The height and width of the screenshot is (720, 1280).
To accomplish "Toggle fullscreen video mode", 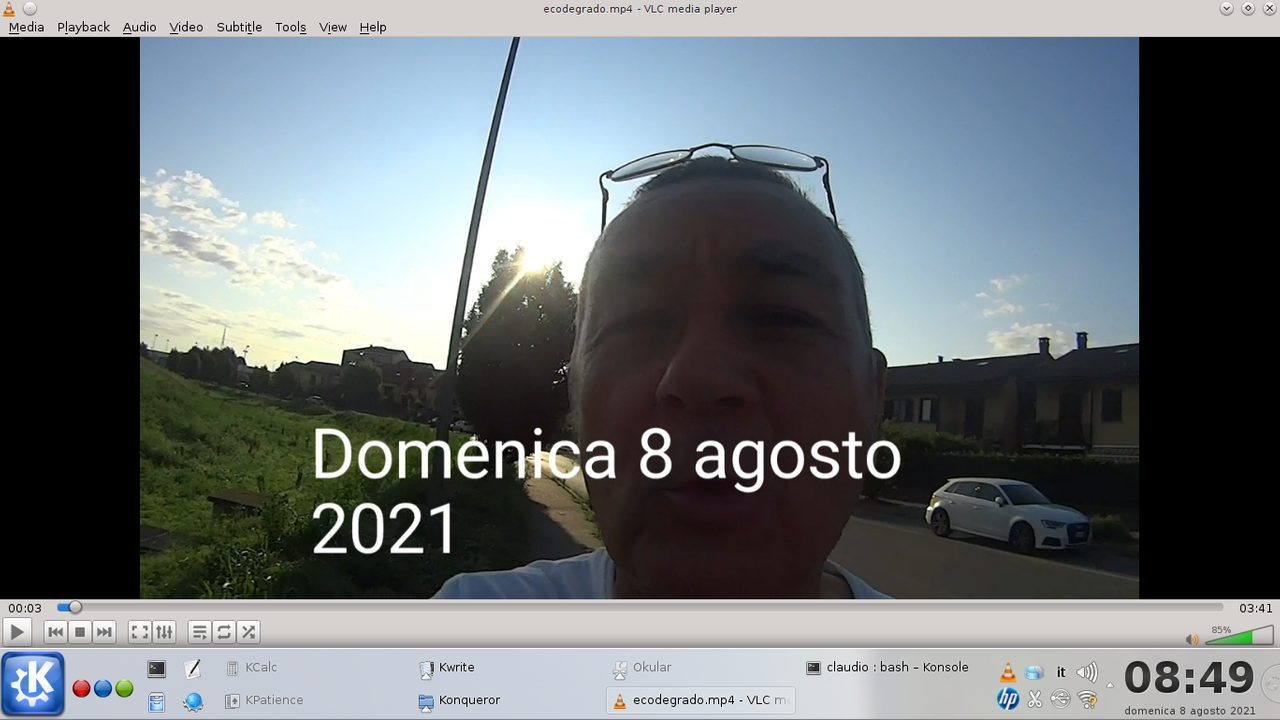I will (140, 632).
